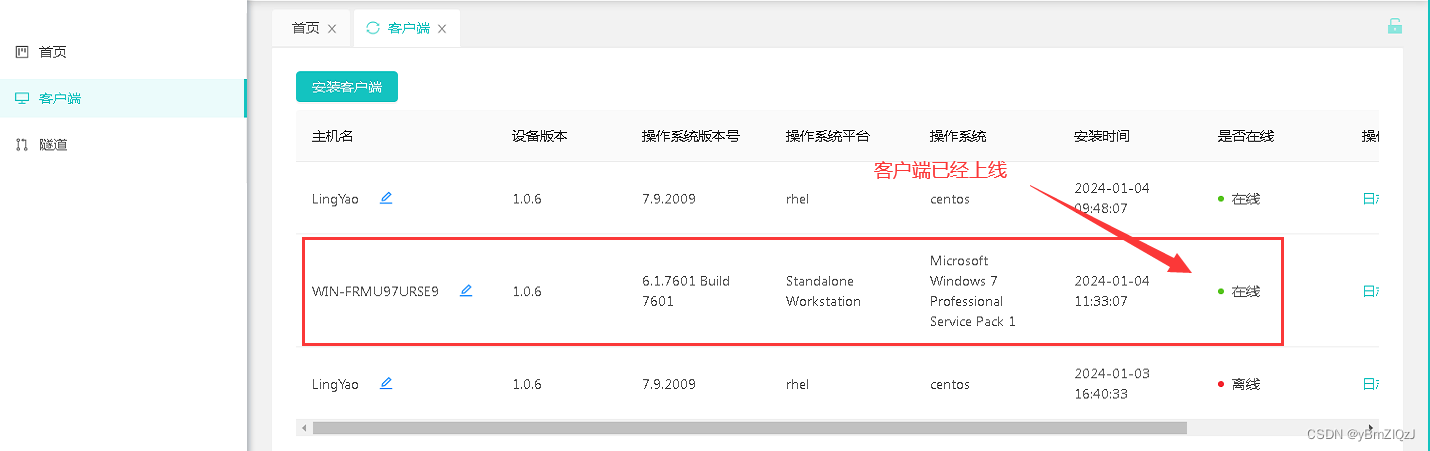
Task: Click the horizontal scrollbar under the table
Action: pyautogui.click(x=750, y=428)
